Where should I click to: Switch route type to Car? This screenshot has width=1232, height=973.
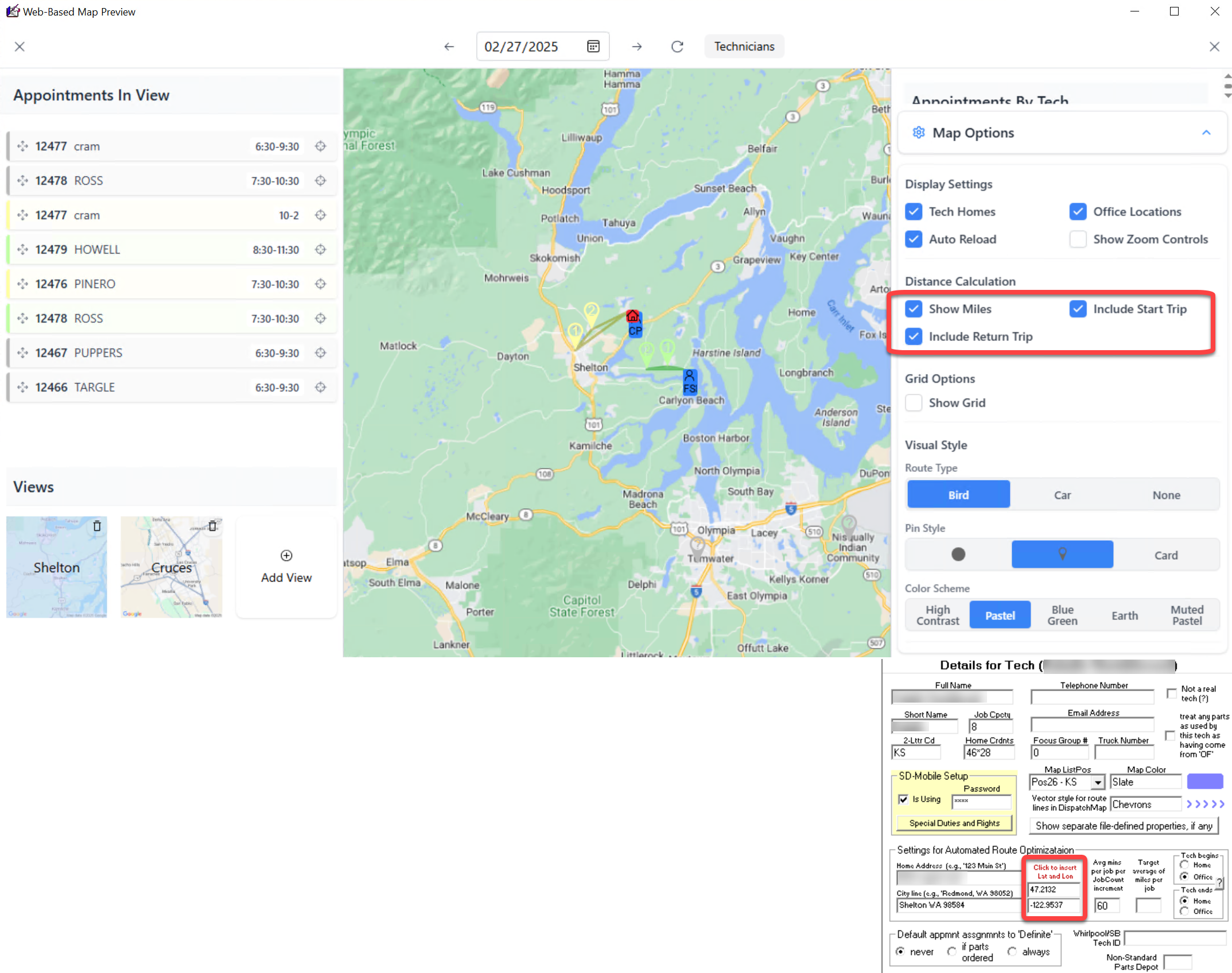pos(1062,495)
